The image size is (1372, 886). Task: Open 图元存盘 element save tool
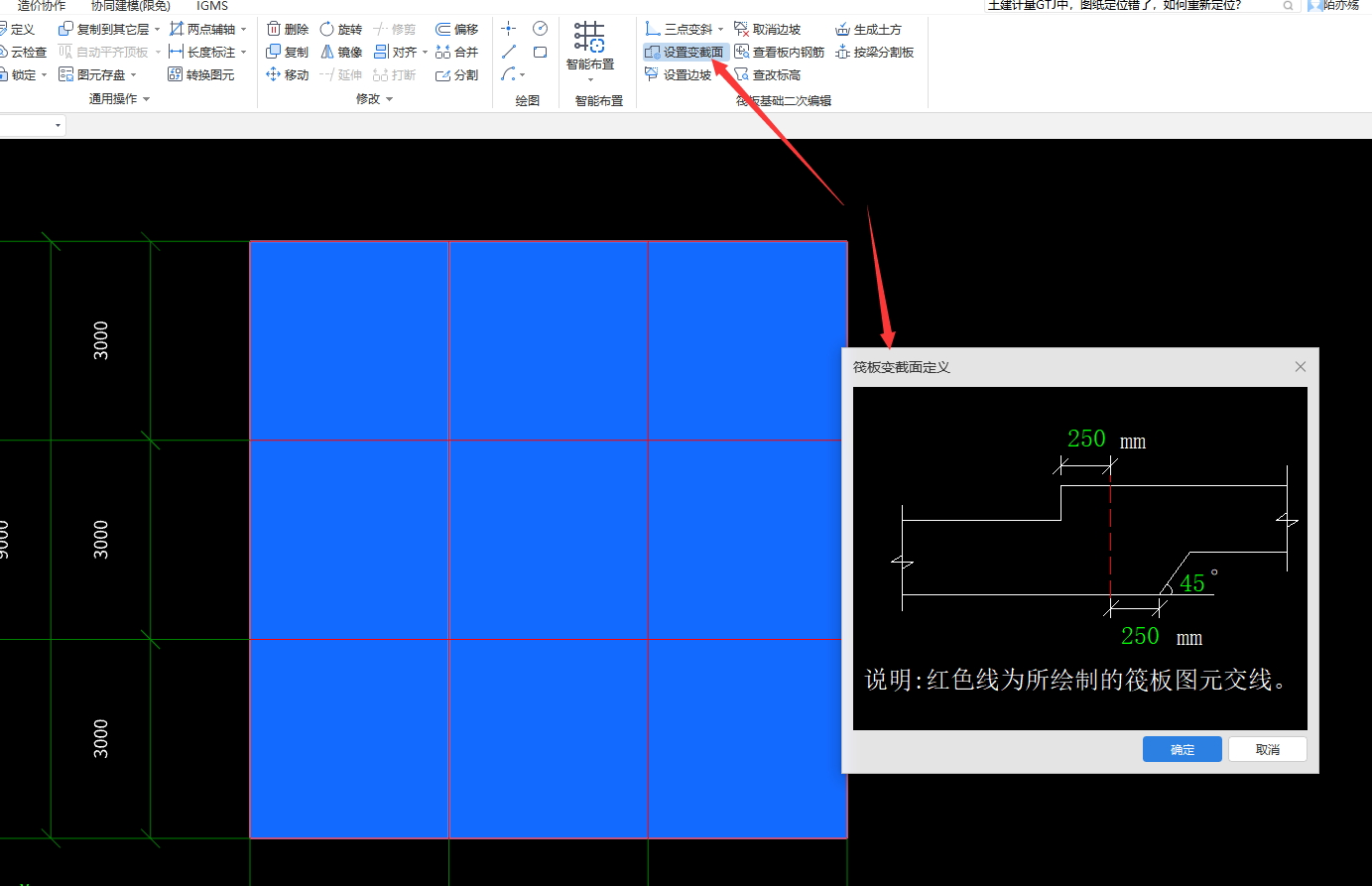tap(92, 74)
